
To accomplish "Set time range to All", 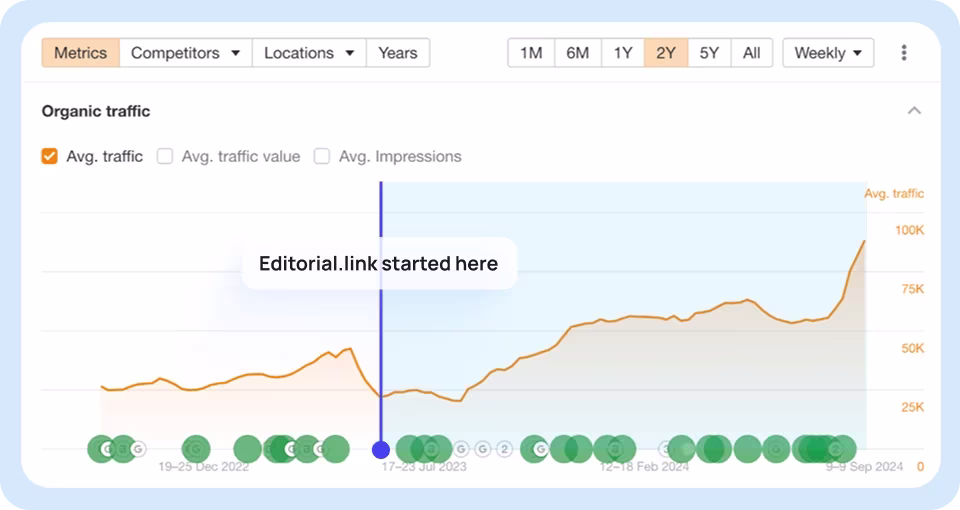I will coord(752,53).
